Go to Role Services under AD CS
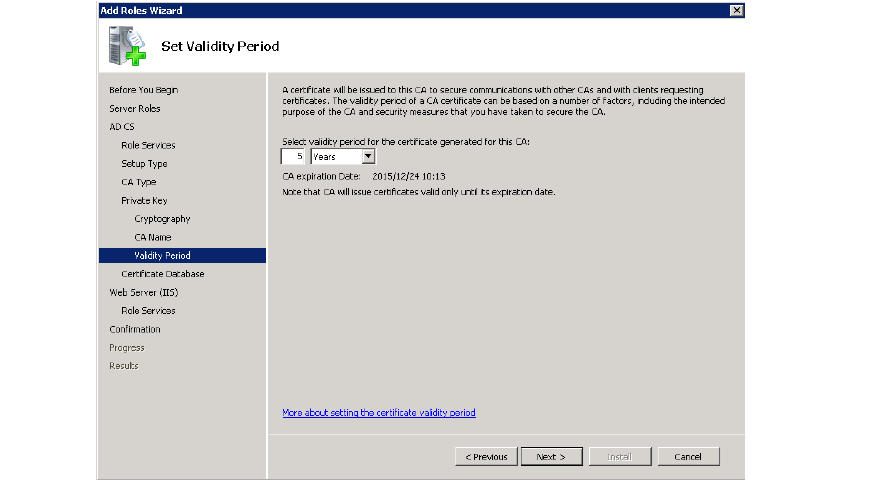 coord(148,145)
